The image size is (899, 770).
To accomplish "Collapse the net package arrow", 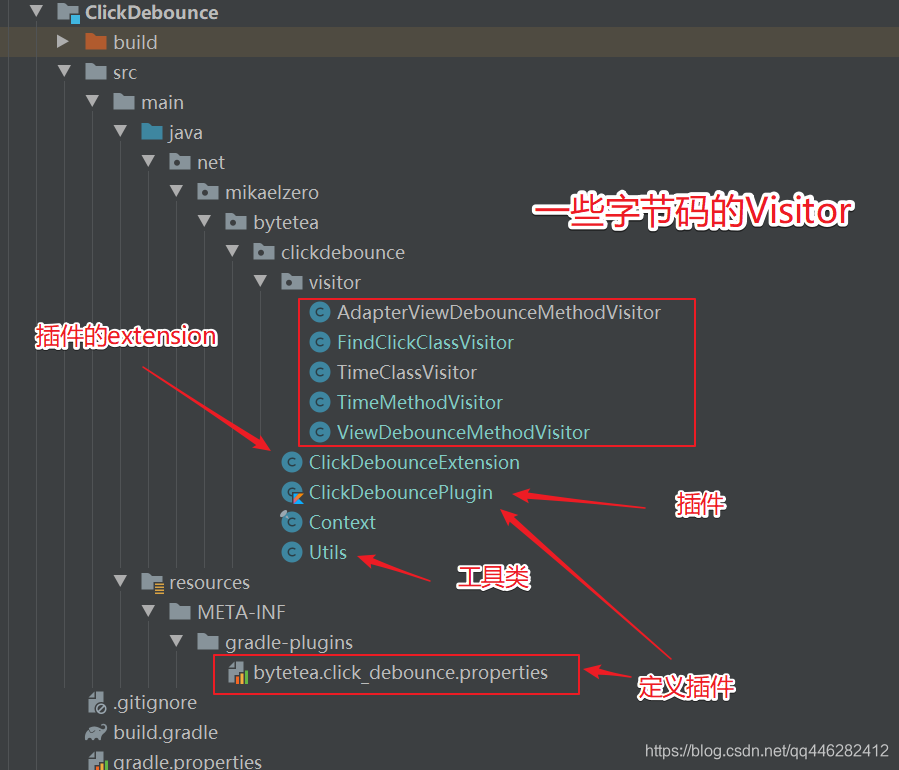I will (x=148, y=161).
